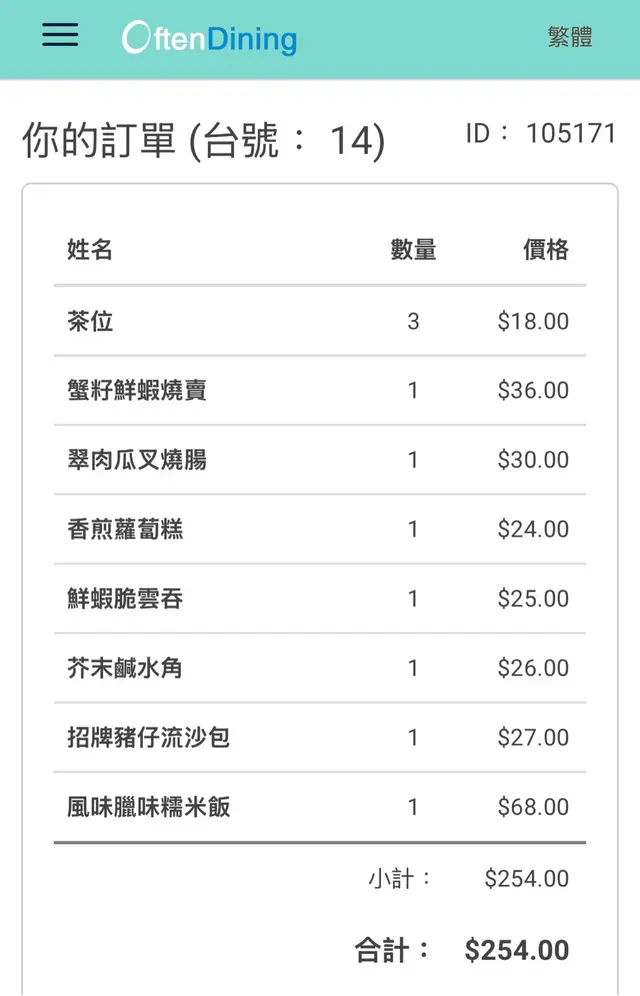Click the 姓名 column header
640x996 pixels.
[x=90, y=250]
